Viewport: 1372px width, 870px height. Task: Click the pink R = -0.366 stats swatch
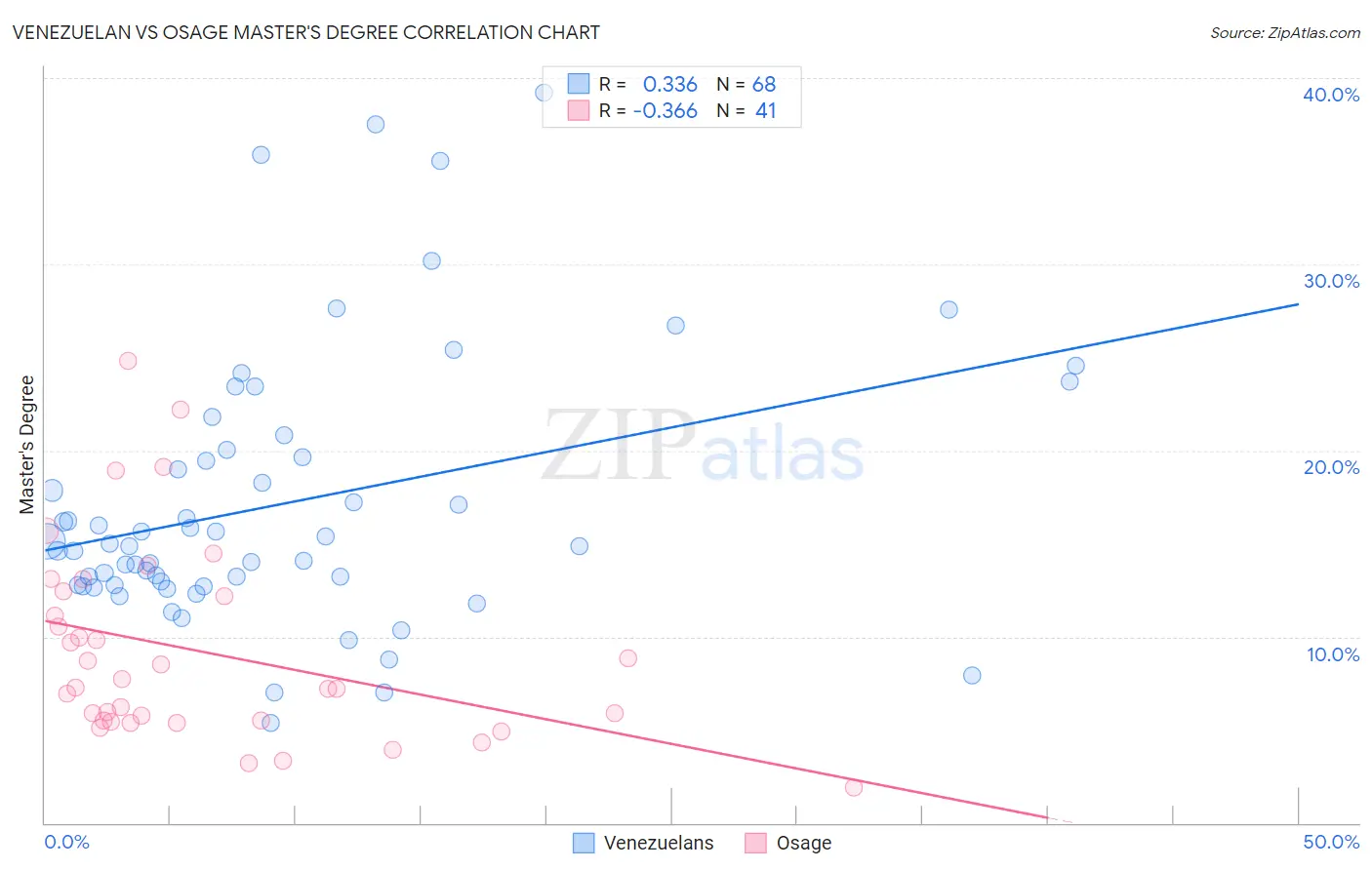[x=579, y=110]
